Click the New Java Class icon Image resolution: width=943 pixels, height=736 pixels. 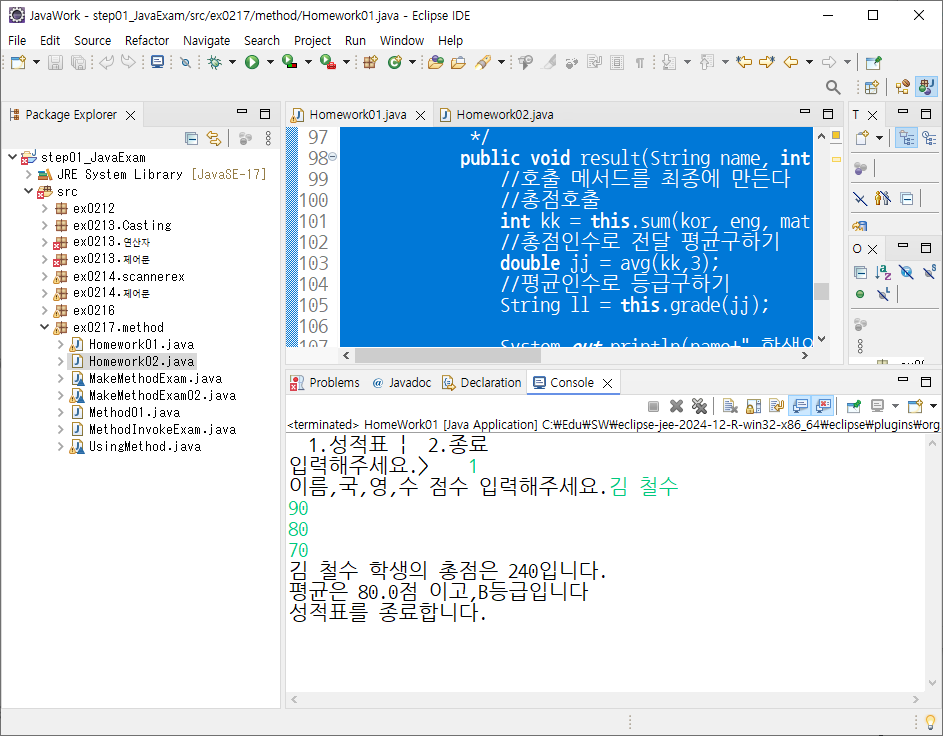pyautogui.click(x=395, y=62)
